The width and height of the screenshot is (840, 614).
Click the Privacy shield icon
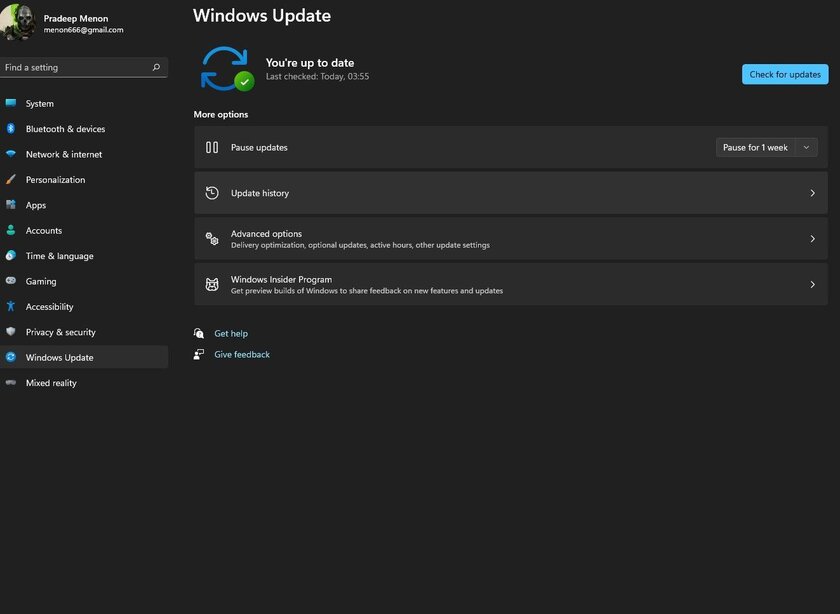(11, 331)
